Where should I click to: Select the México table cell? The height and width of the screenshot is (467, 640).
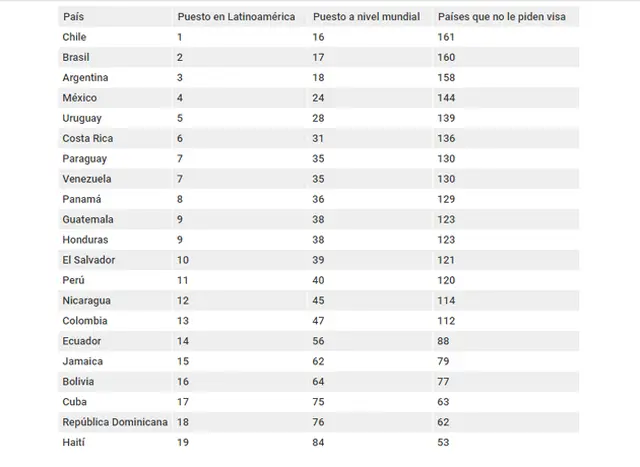[80, 98]
